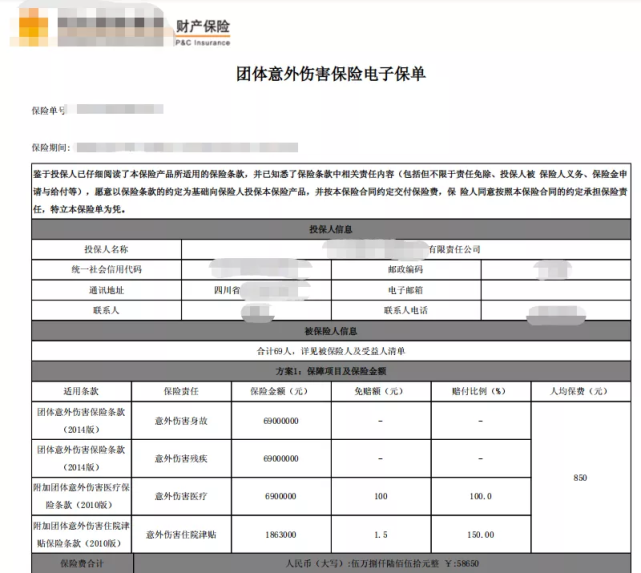Click the total premium ¥:58650 text
This screenshot has width=641, height=573.
[462, 564]
